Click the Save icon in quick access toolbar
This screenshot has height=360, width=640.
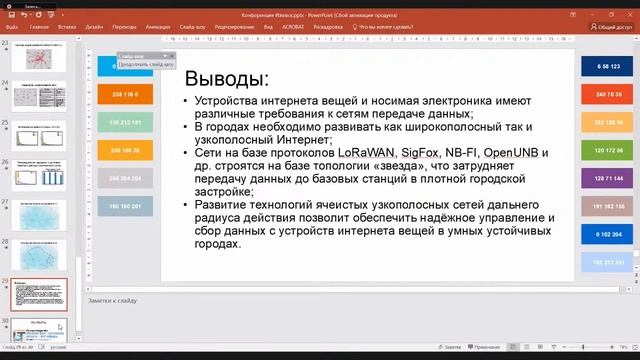coord(11,15)
